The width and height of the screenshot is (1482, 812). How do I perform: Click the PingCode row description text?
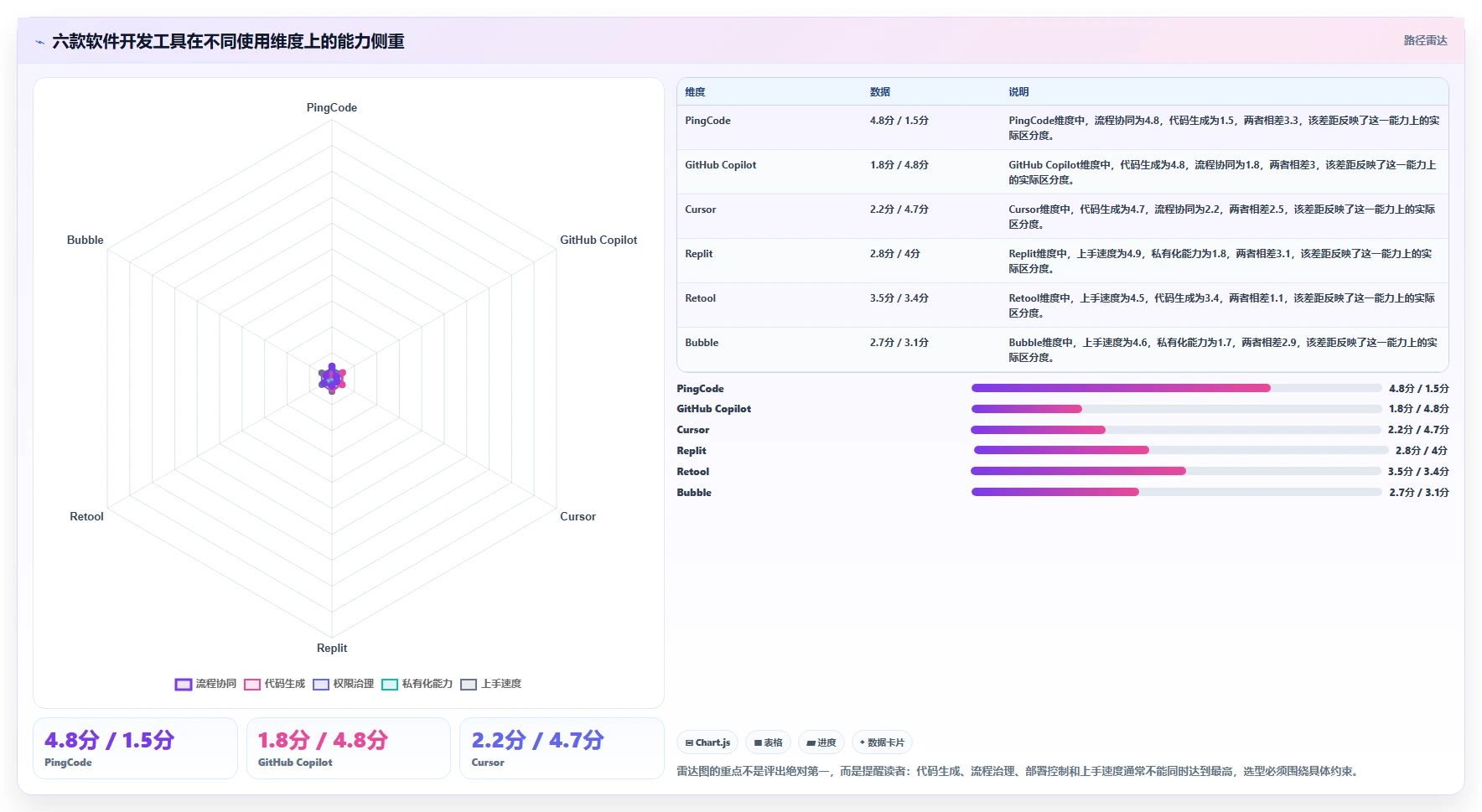[x=1224, y=128]
